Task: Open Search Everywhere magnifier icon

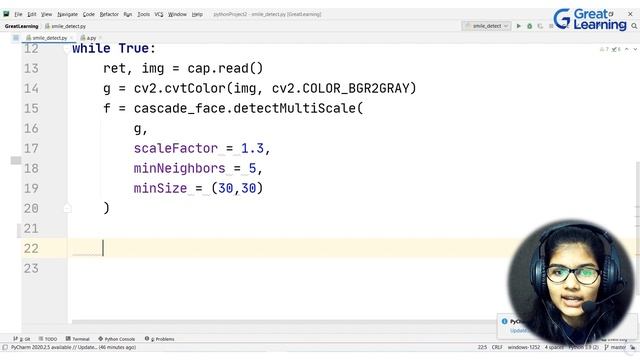Action: coord(634,26)
